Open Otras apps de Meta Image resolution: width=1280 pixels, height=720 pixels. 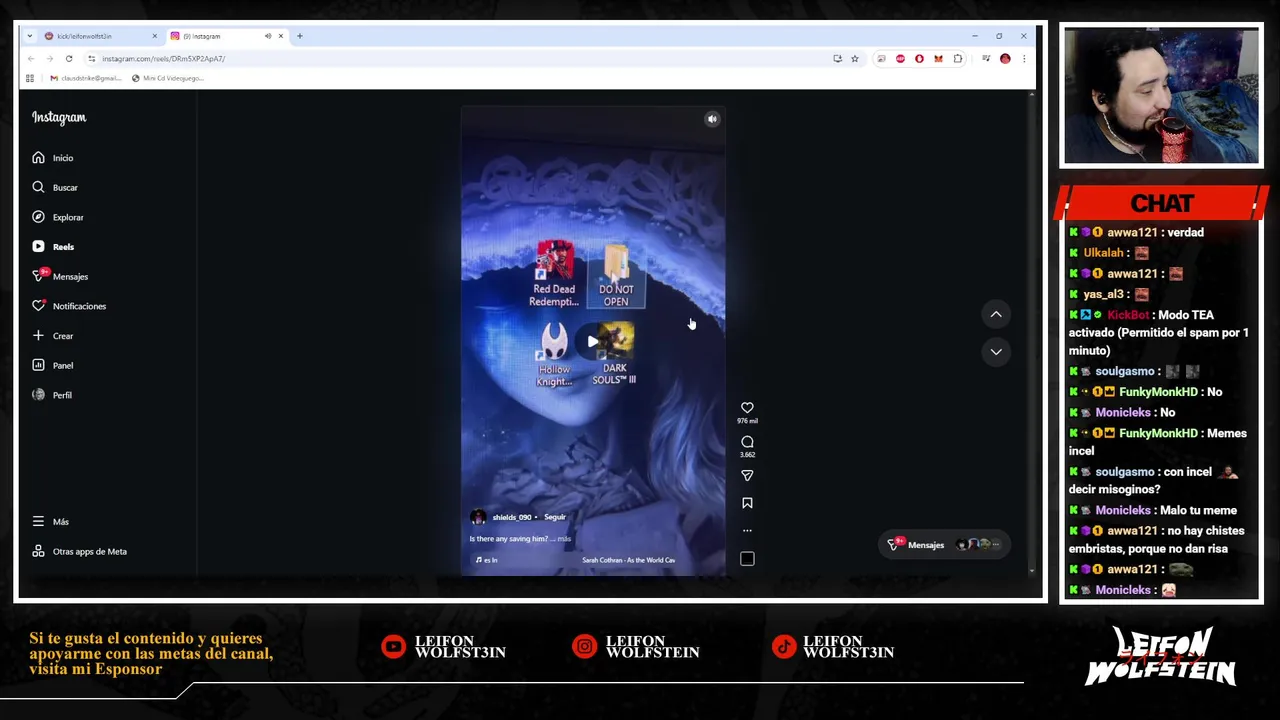pyautogui.click(x=79, y=551)
